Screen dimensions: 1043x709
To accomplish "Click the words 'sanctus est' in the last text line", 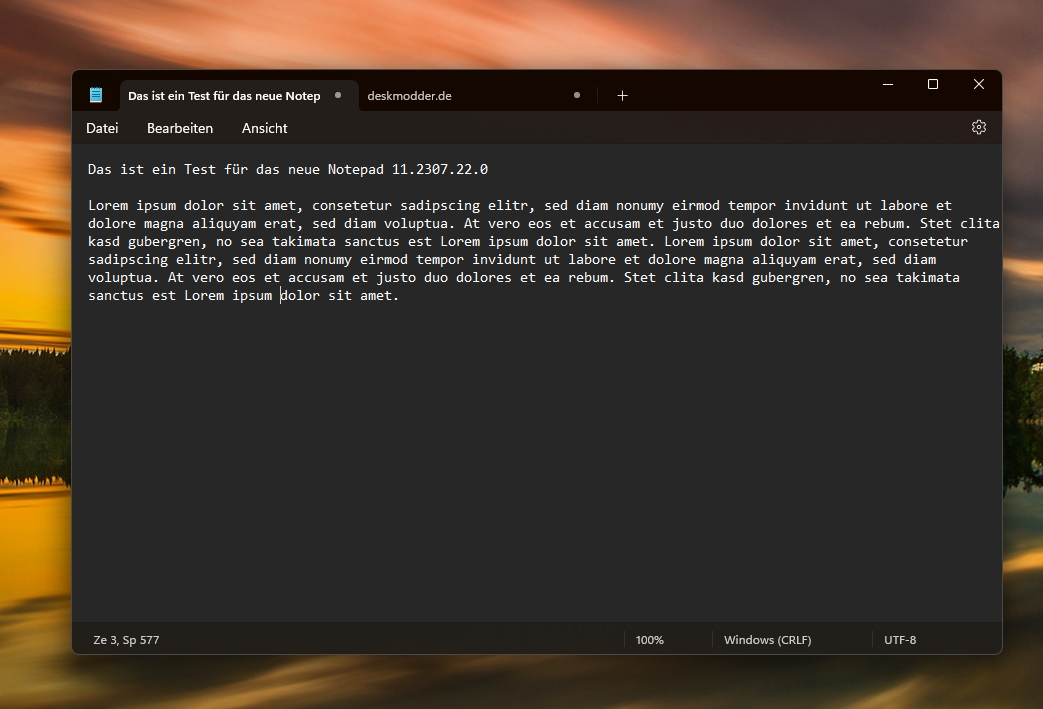I will (x=132, y=295).
